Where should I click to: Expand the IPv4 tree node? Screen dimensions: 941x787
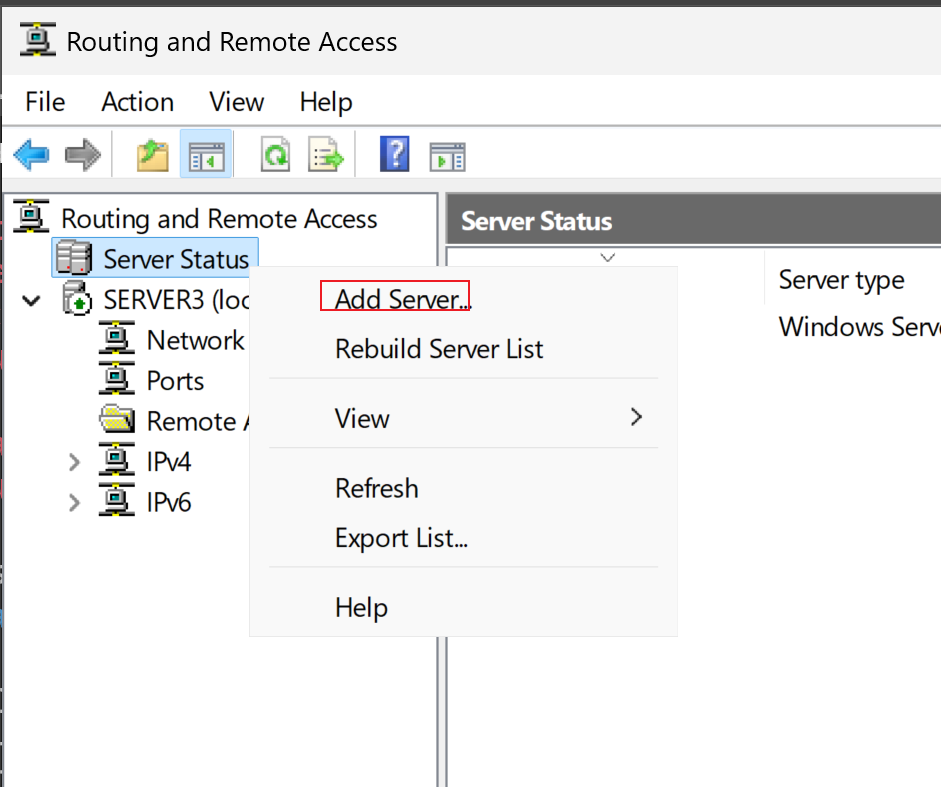[74, 462]
